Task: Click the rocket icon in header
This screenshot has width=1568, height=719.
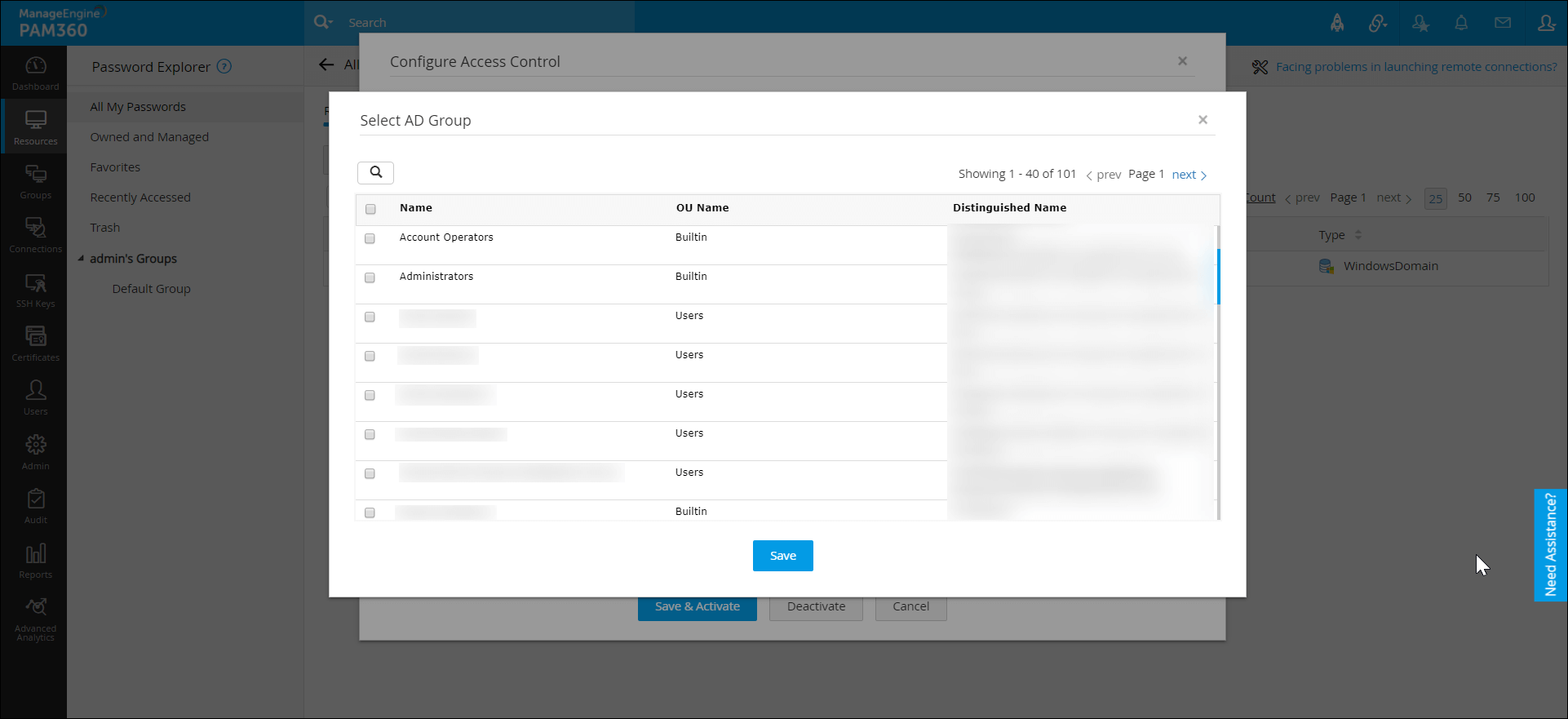Action: point(1337,23)
